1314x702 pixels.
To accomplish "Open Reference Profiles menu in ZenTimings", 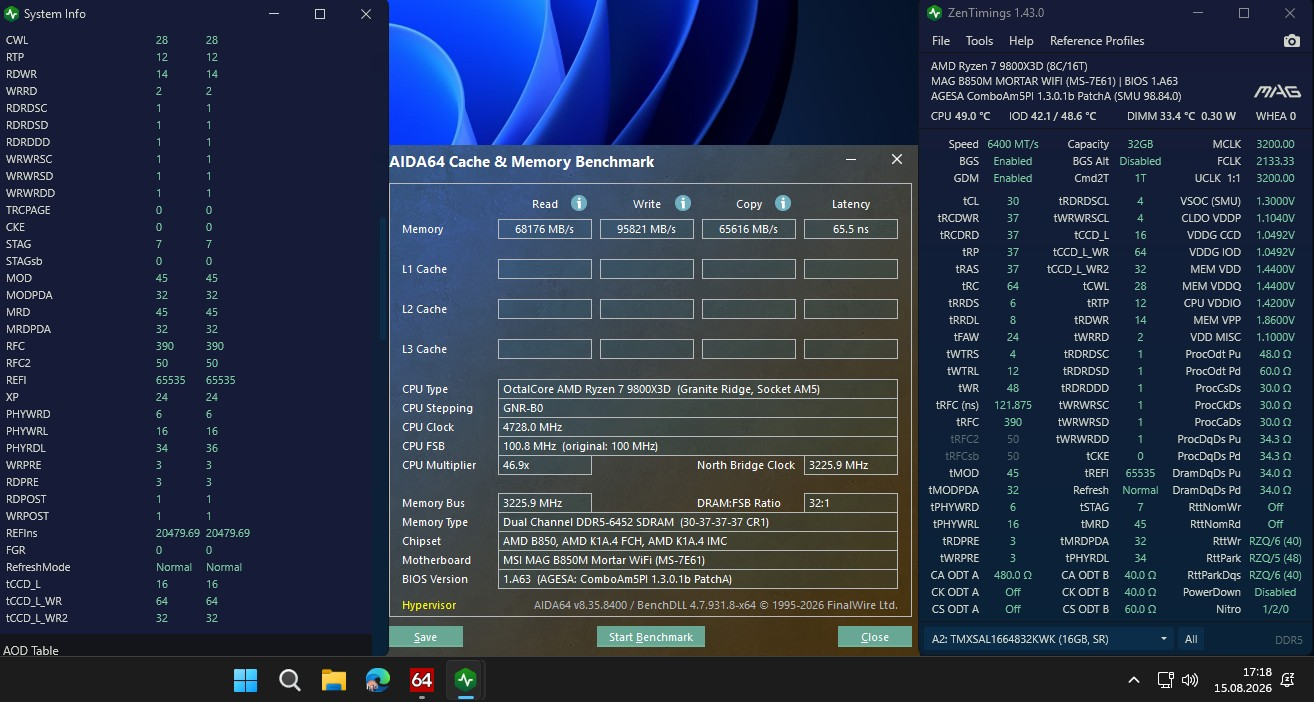I will click(1096, 41).
